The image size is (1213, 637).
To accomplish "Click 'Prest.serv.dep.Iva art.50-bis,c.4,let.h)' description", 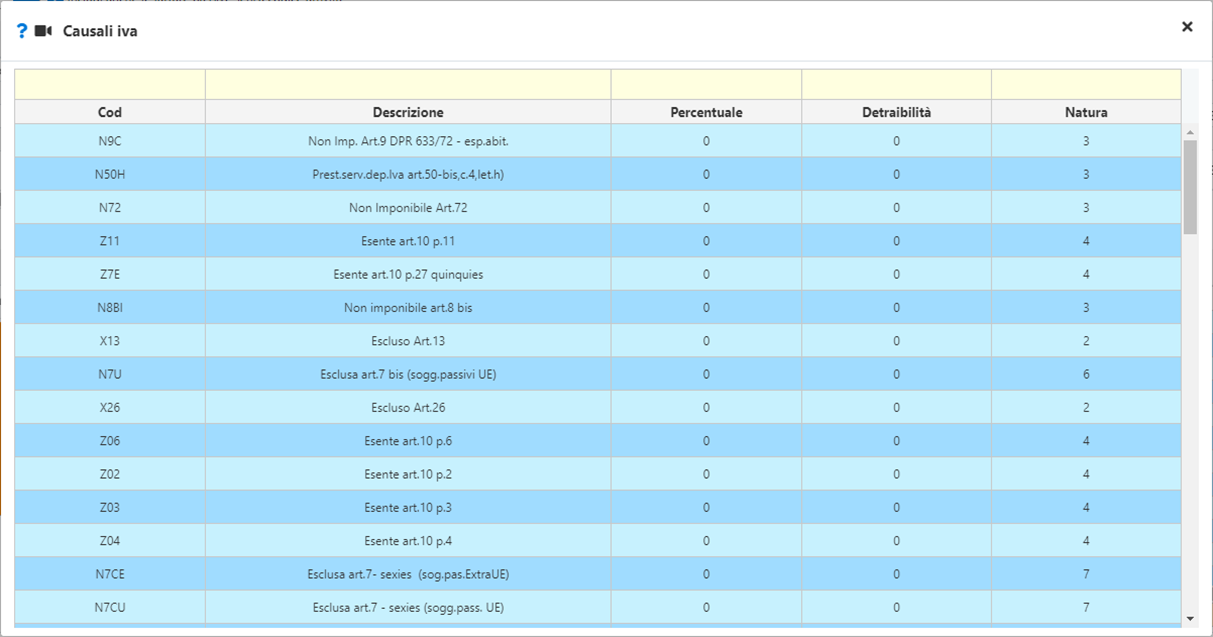I will pos(408,174).
